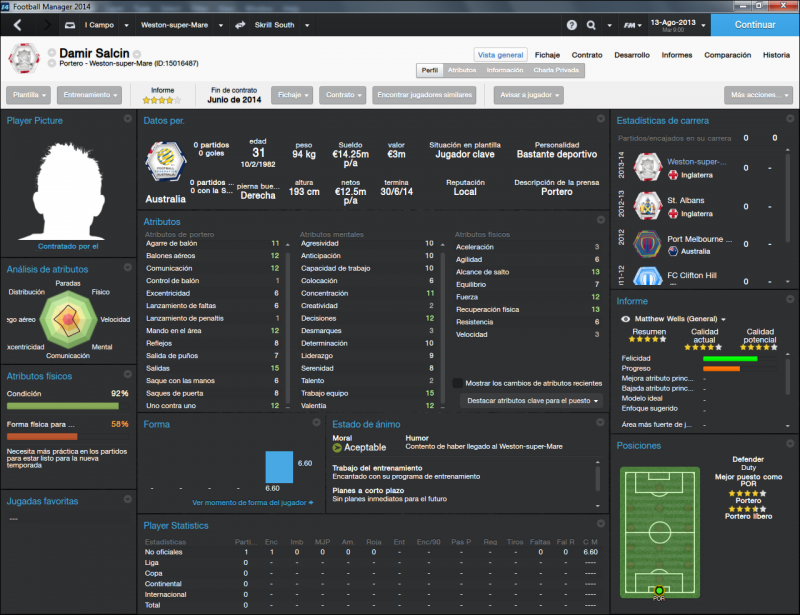
Task: Click the Continuar button
Action: click(x=755, y=25)
